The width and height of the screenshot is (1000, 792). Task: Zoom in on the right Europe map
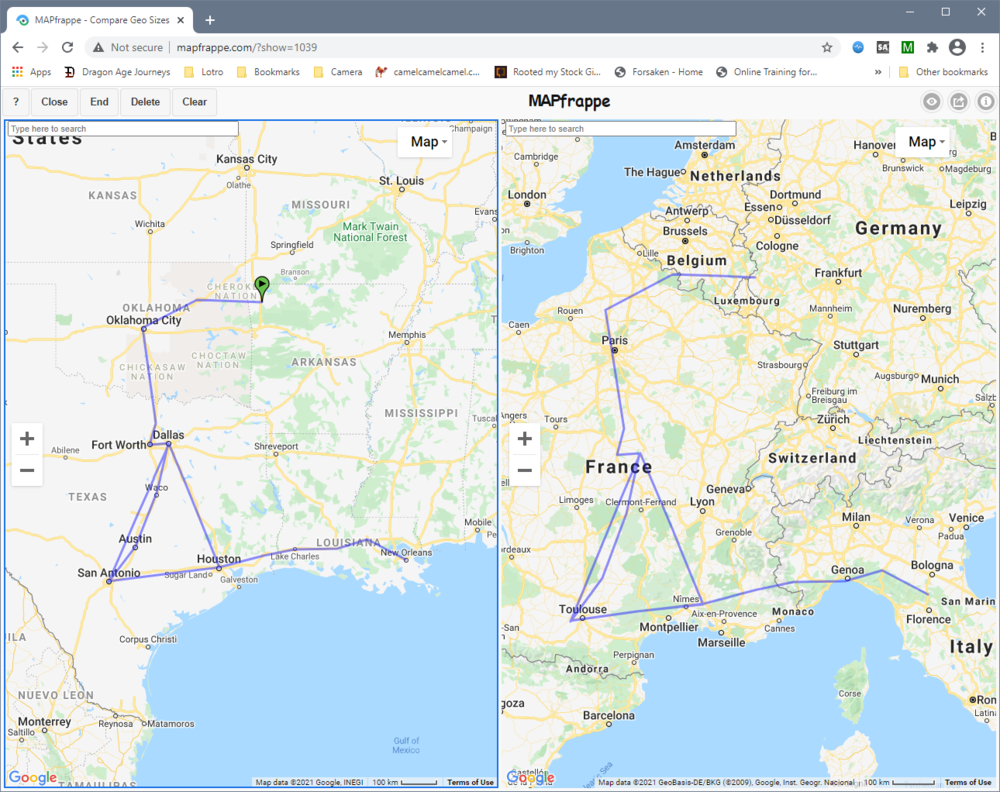click(524, 439)
